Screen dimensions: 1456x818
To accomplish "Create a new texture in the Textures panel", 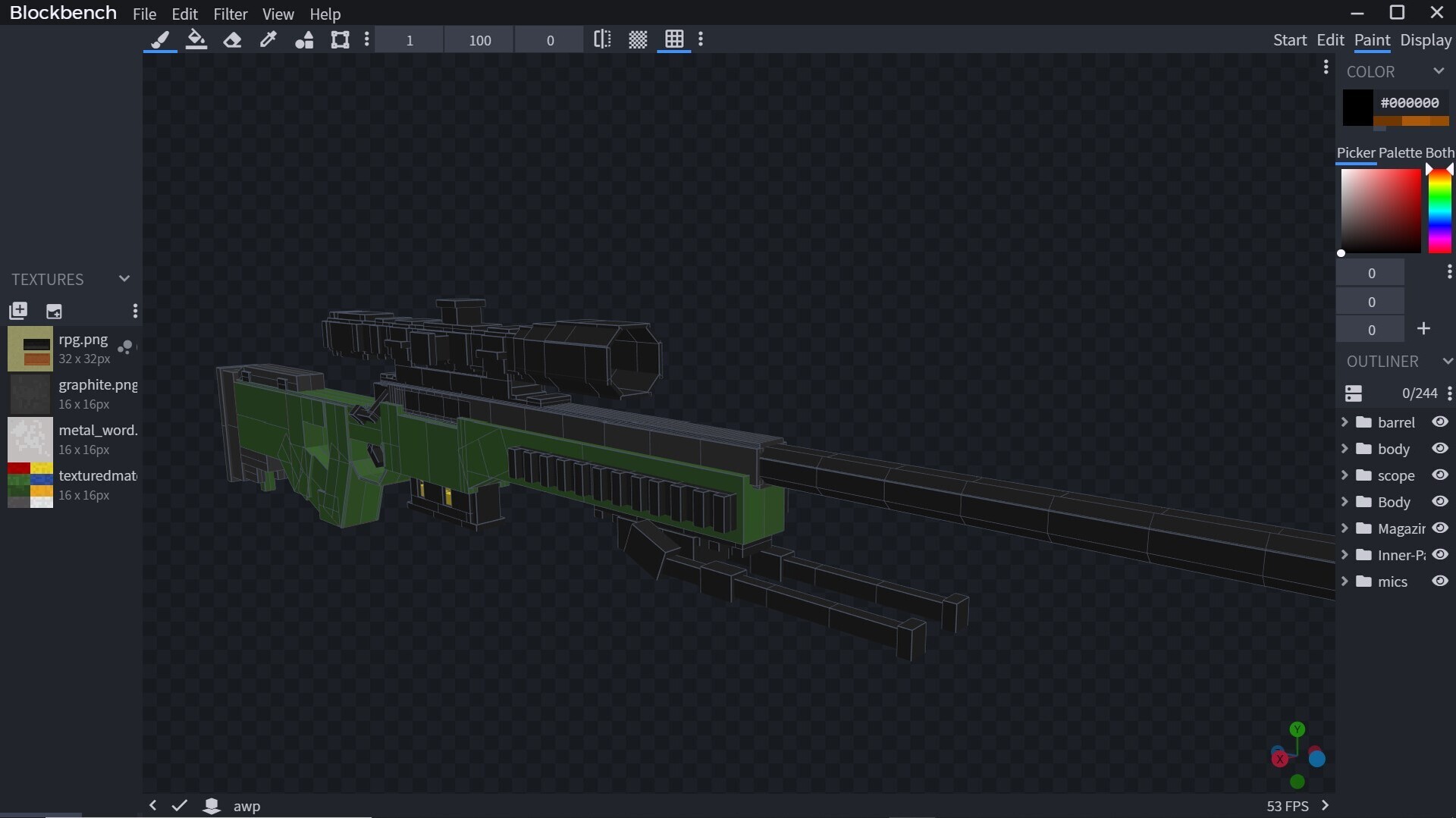I will [x=18, y=311].
